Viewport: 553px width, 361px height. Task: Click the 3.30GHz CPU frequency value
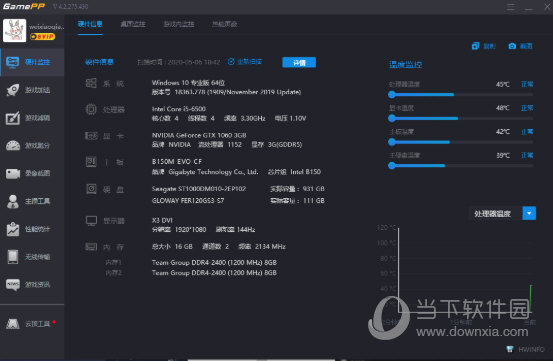point(253,118)
